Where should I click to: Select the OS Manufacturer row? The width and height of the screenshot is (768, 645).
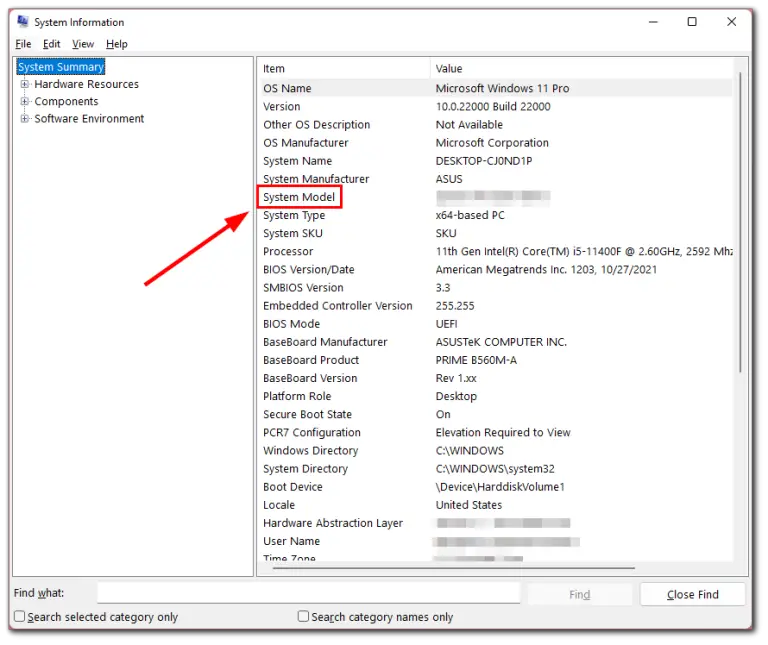[496, 143]
